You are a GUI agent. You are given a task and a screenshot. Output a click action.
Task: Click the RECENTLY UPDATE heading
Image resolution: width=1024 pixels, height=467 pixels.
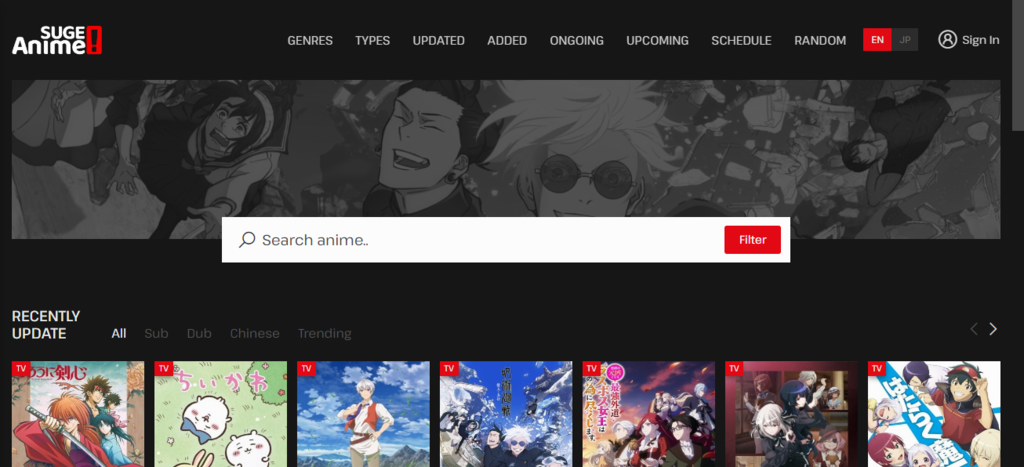[x=46, y=325]
